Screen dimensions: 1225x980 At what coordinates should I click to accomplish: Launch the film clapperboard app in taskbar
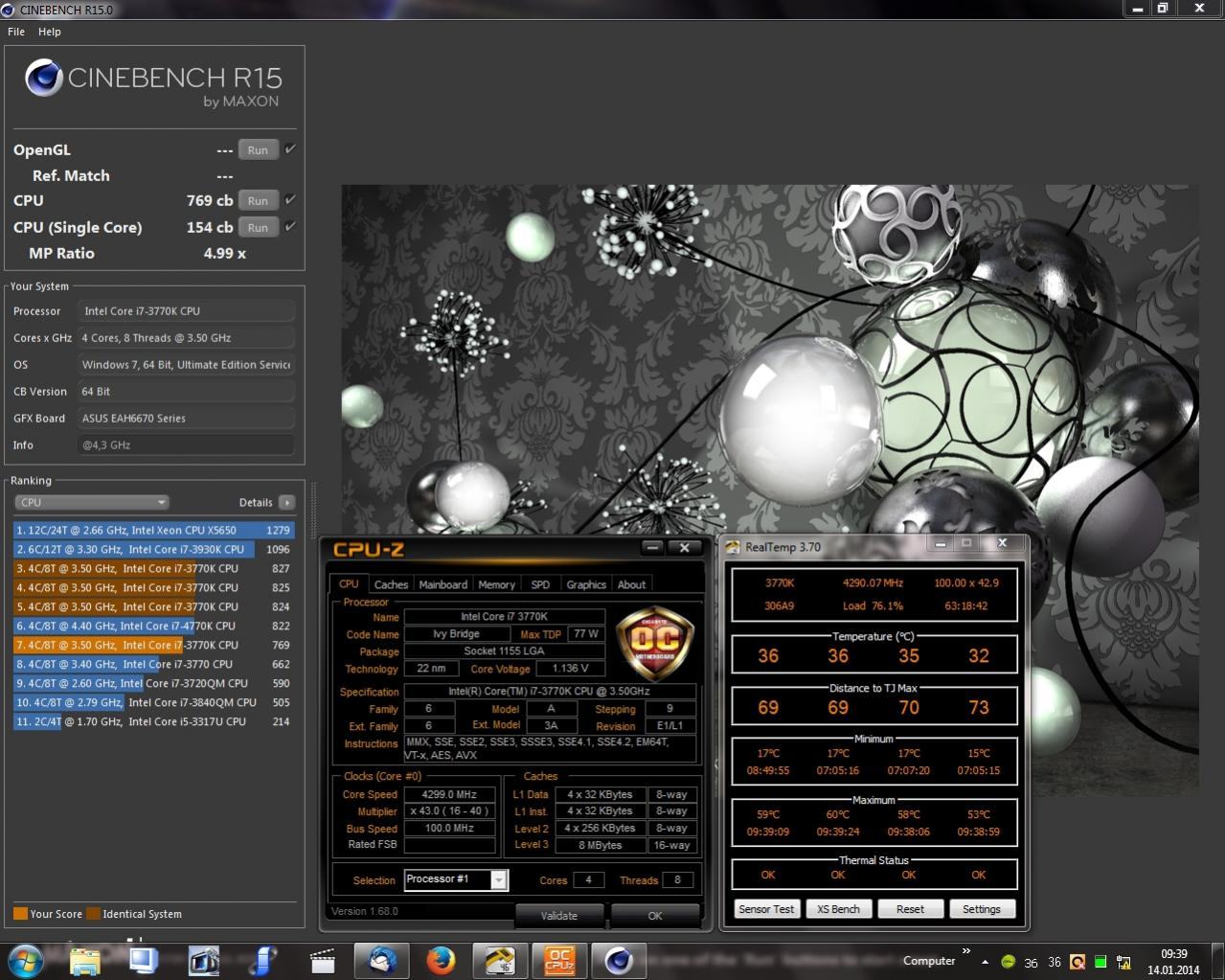(322, 960)
